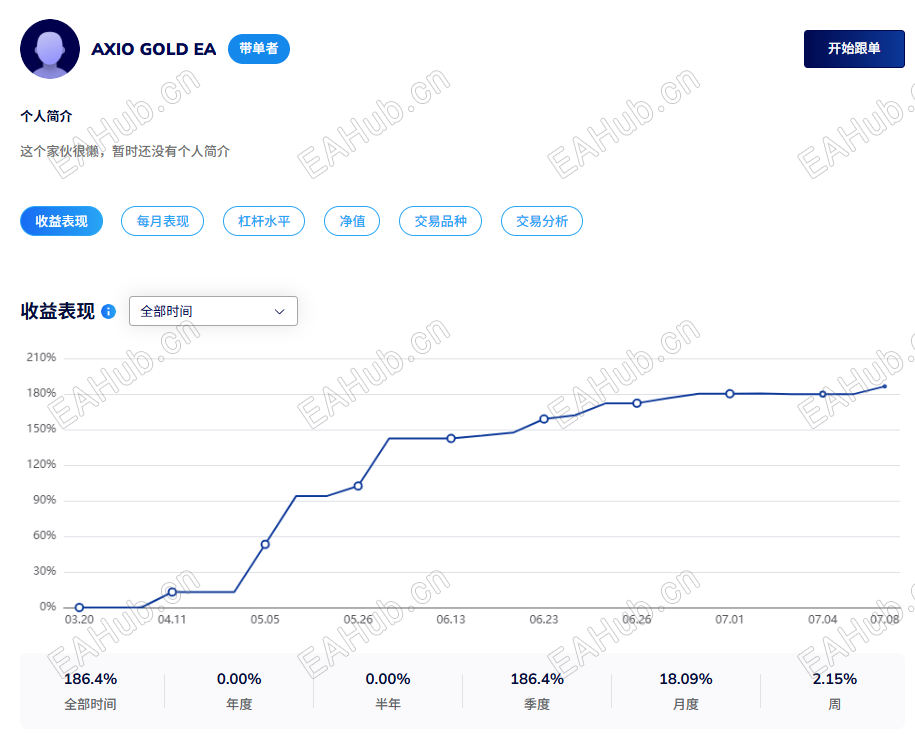Click the 05.26 data point marker
The width and height of the screenshot is (915, 735).
tap(358, 486)
